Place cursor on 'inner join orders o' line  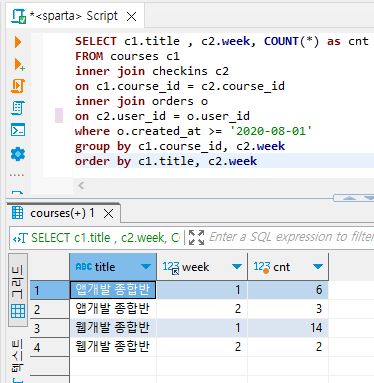(x=141, y=101)
